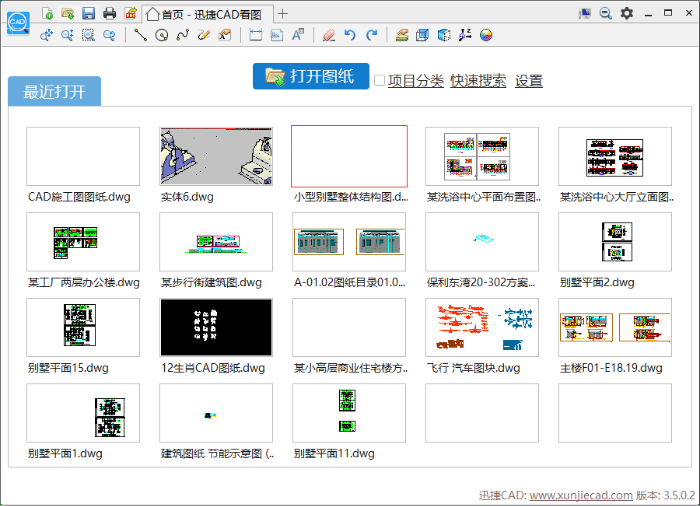700x506 pixels.
Task: Add a new tab with plus button
Action: (x=283, y=14)
